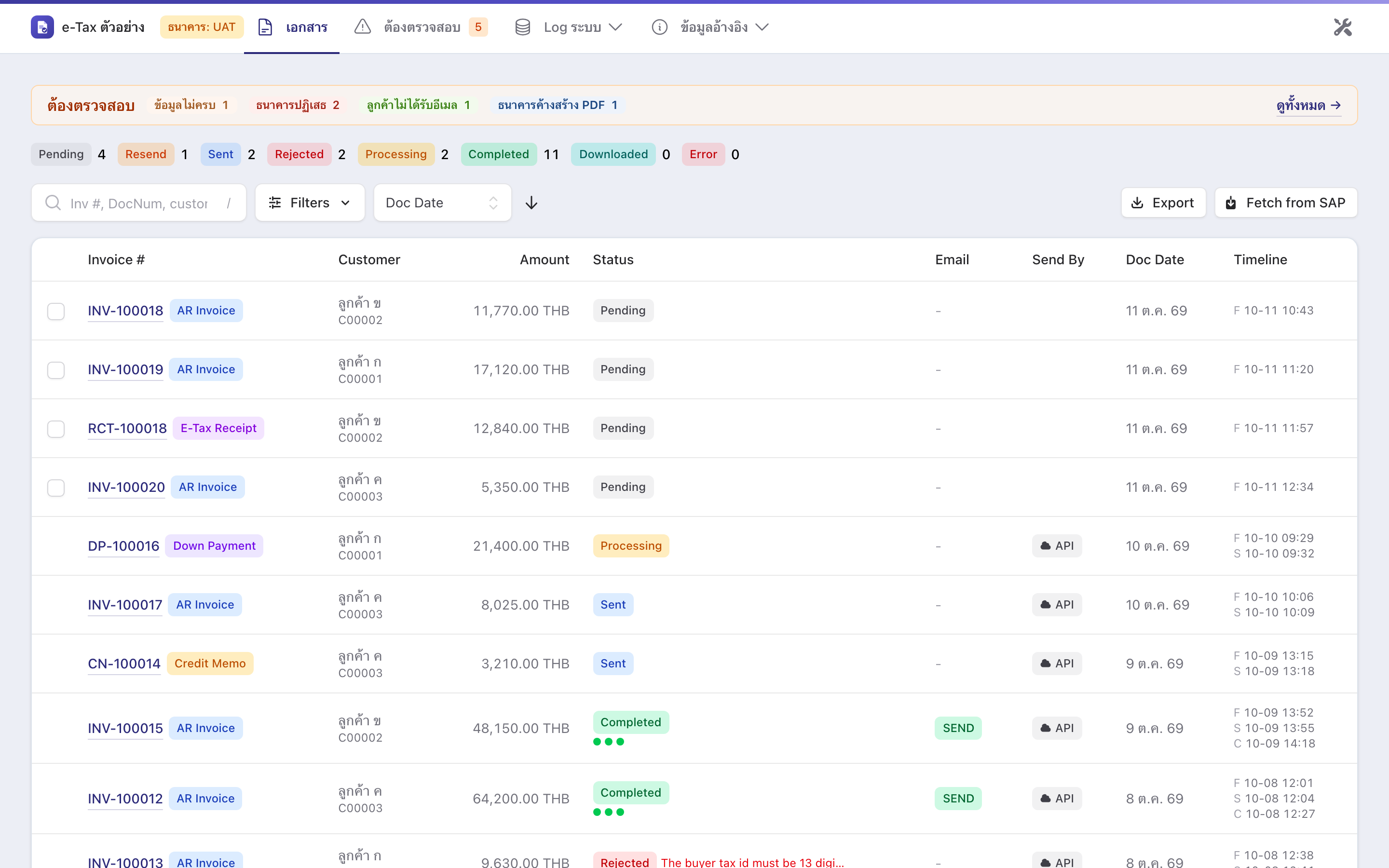Click the green status dots under INV-100012
The width and height of the screenshot is (1389, 868).
coord(608,813)
